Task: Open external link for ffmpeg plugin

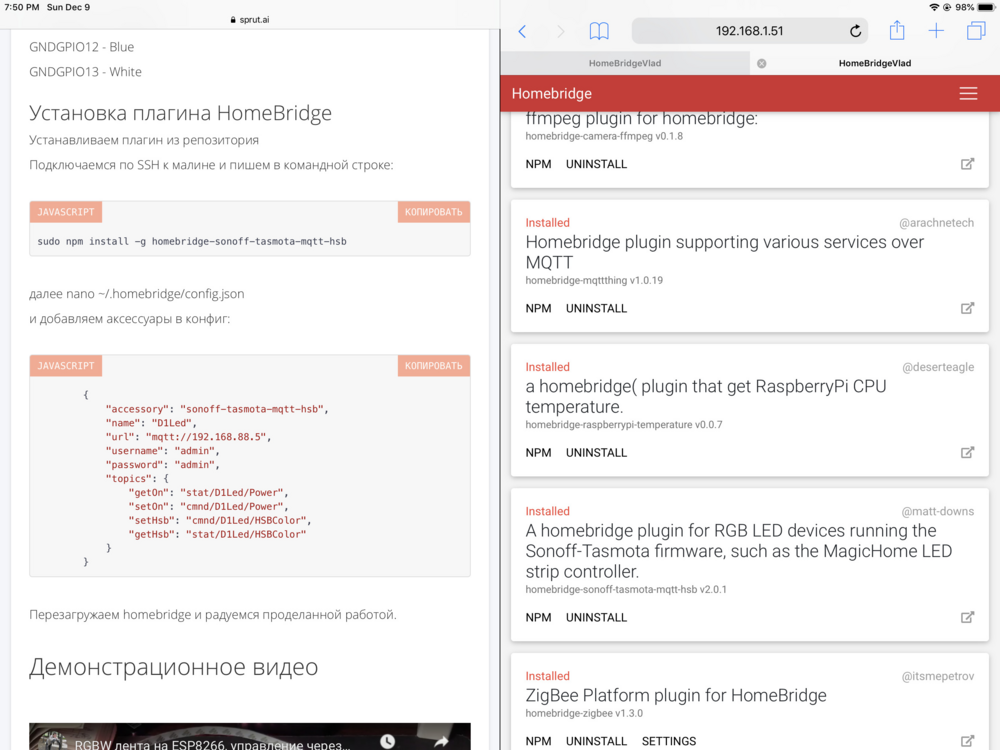Action: click(x=967, y=164)
